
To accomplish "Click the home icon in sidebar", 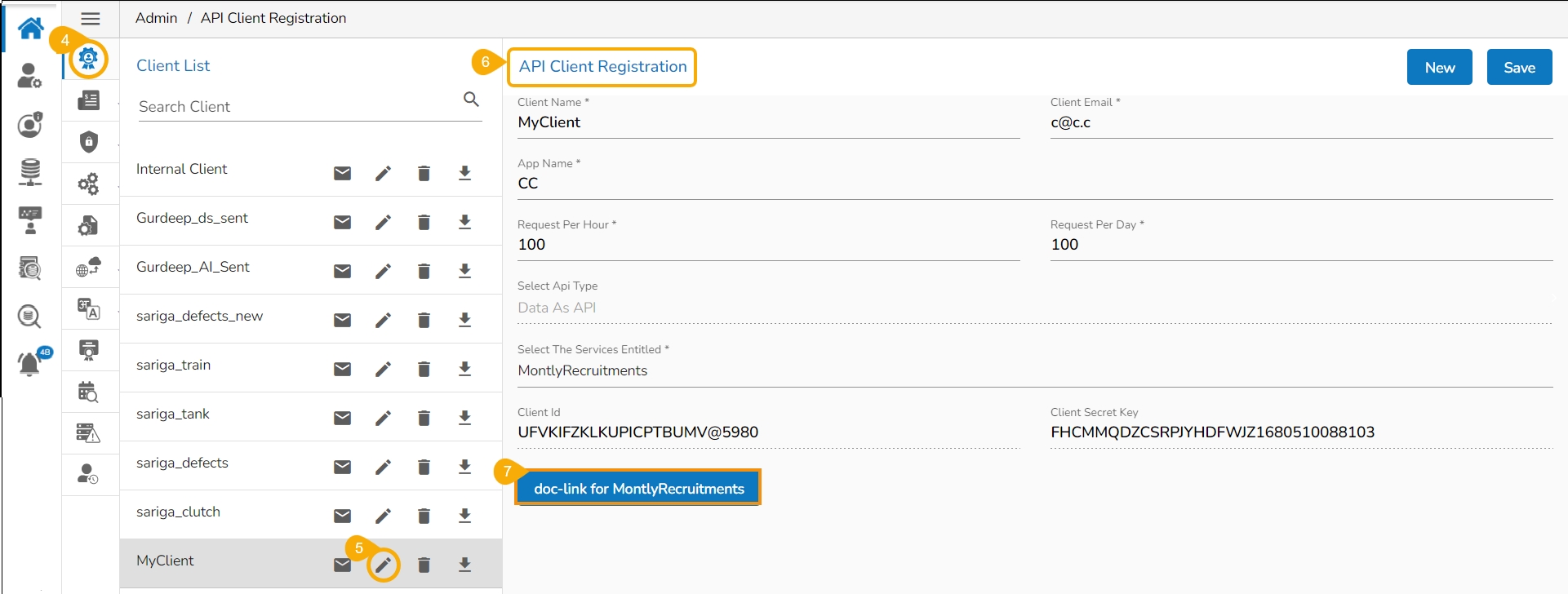I will (31, 28).
